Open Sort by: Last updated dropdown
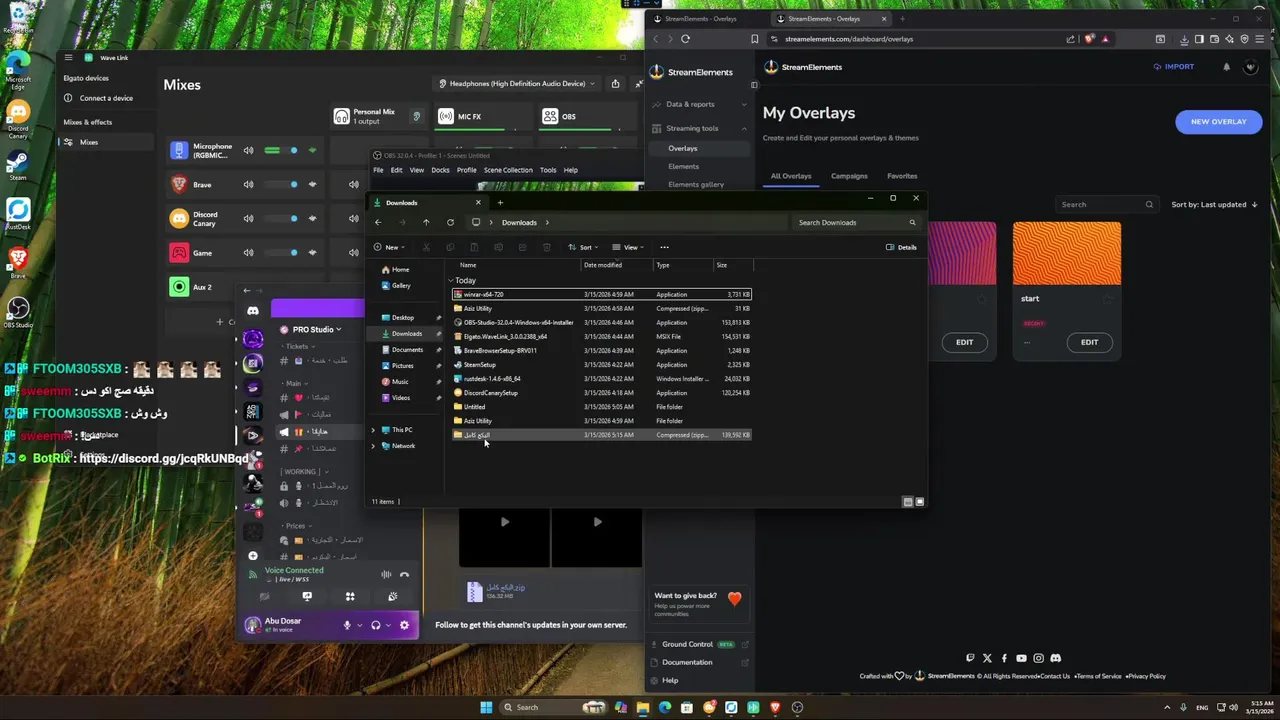Image resolution: width=1280 pixels, height=720 pixels. [1215, 205]
